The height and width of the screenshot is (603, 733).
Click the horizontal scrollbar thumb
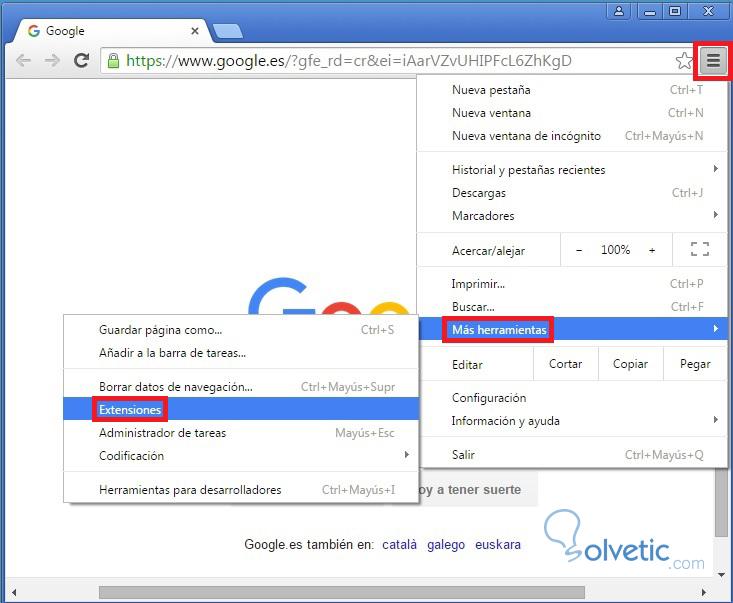(x=342, y=592)
